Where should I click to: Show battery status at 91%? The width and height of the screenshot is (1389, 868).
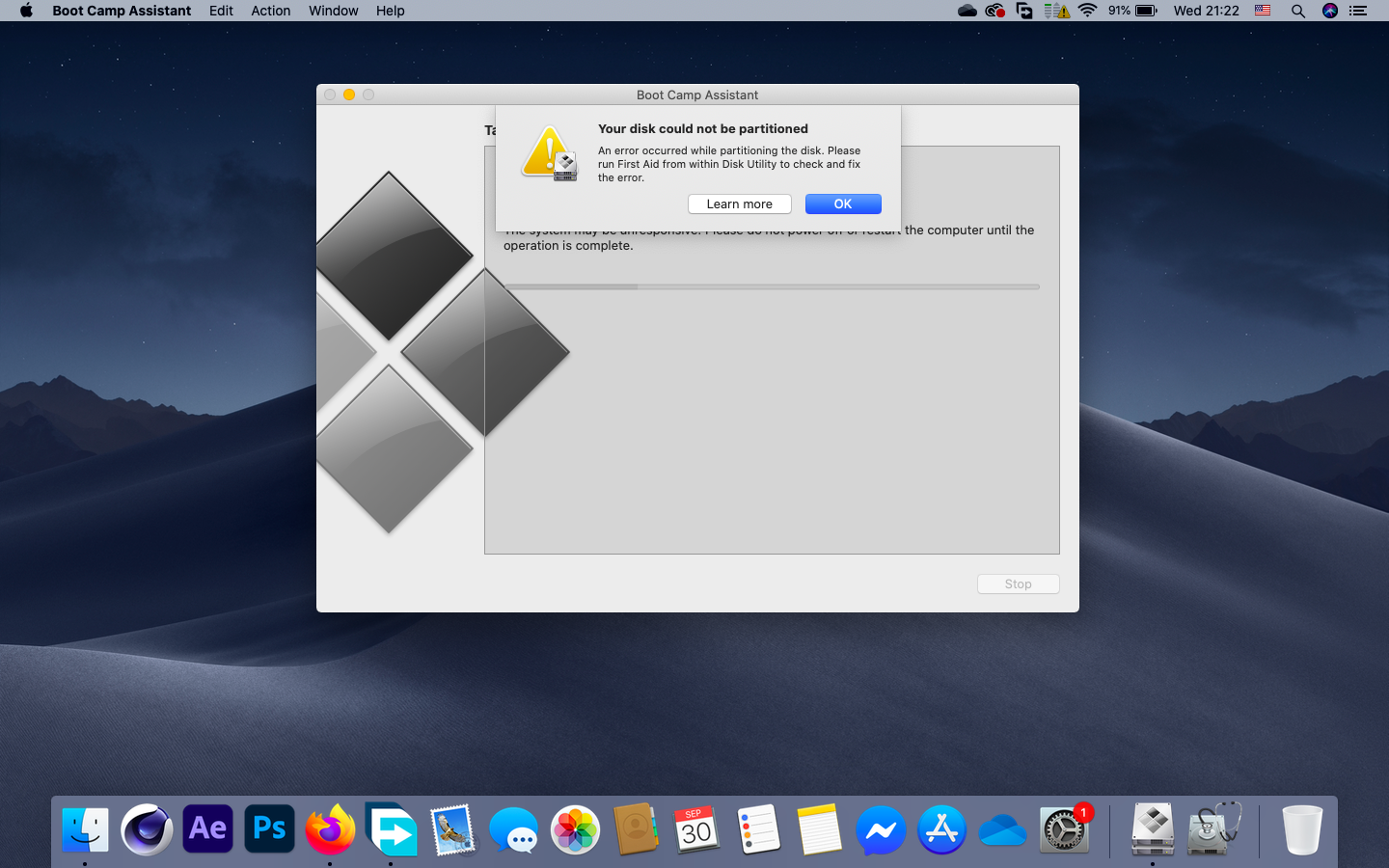click(x=1132, y=11)
